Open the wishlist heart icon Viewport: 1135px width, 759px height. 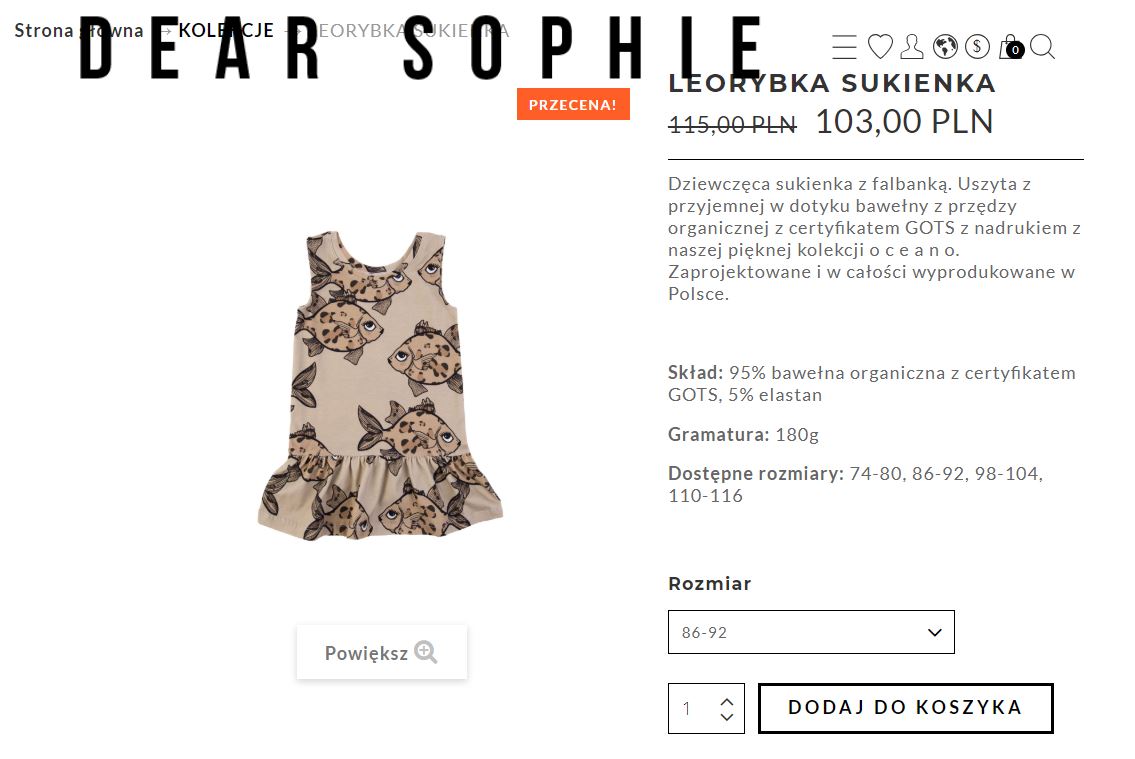tap(880, 47)
